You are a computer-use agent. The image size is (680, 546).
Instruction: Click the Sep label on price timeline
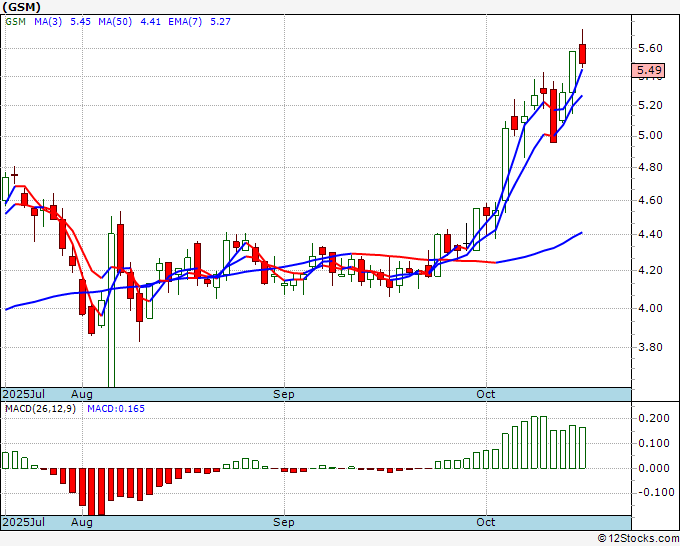(284, 394)
